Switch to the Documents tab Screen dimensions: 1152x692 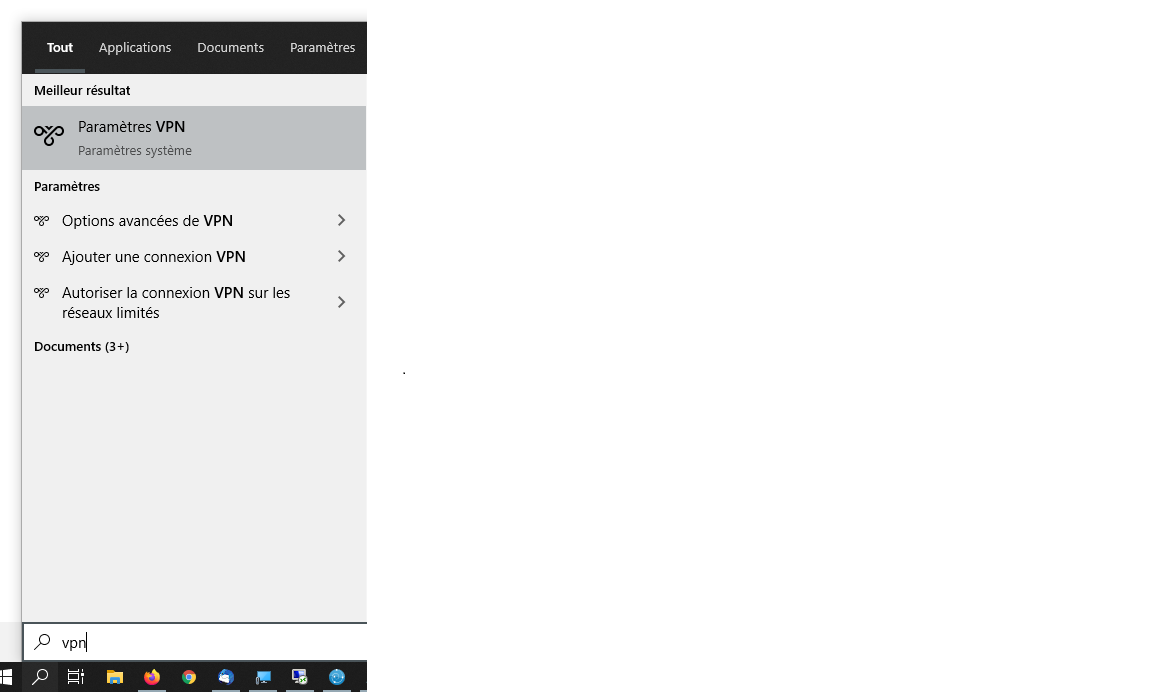(230, 47)
